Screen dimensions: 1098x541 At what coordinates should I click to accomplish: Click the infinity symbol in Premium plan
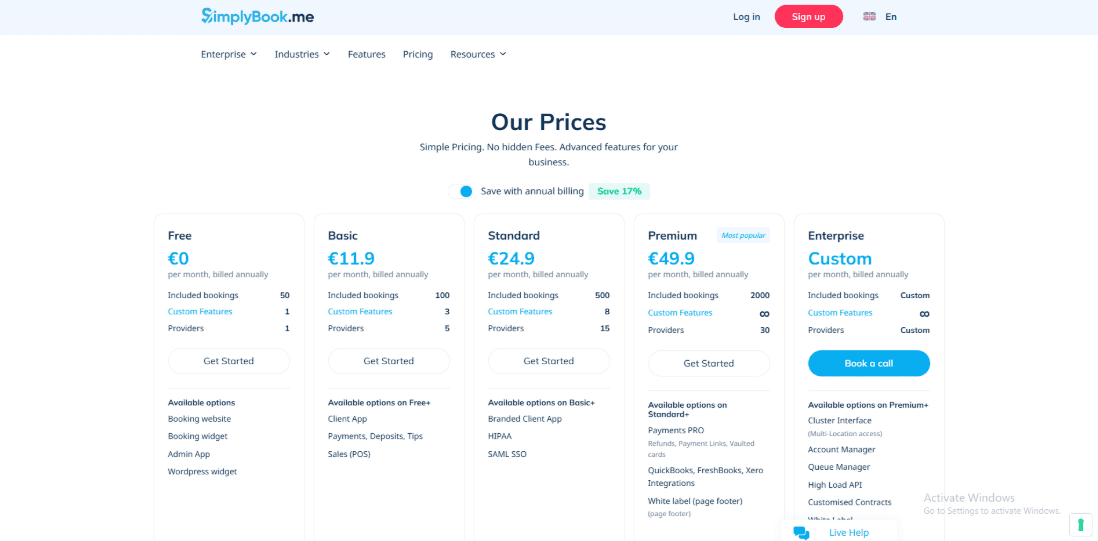click(765, 314)
